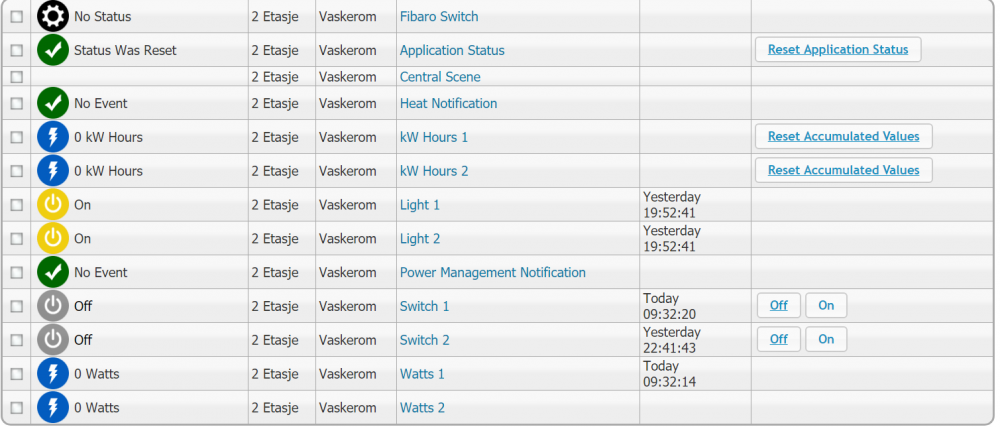Click the blue lightning icon for kW Hours 1
1000x427 pixels.
[x=52, y=137]
